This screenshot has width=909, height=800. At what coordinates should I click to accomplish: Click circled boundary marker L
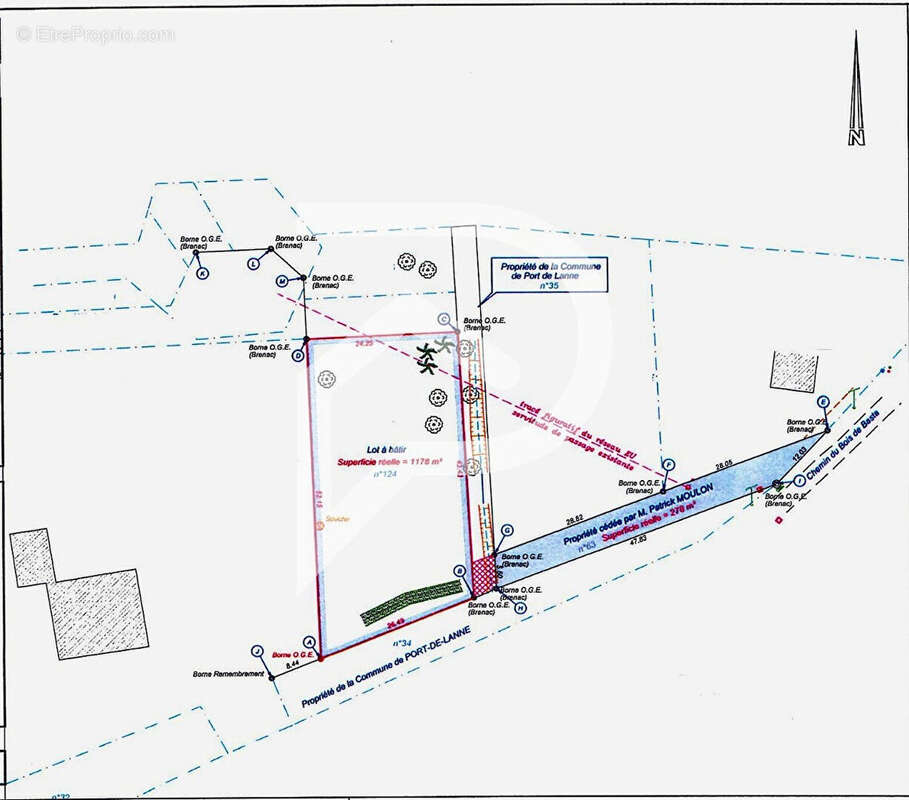tap(253, 263)
